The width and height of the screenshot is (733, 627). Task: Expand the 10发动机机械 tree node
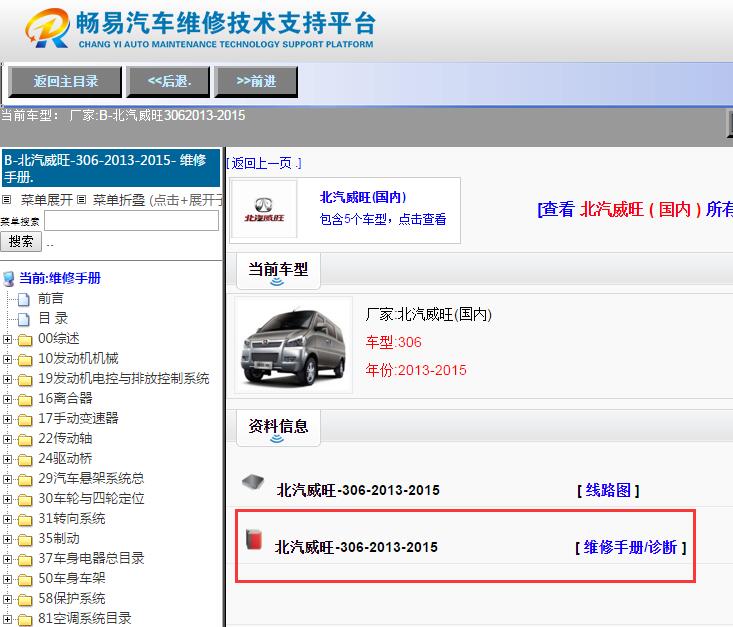[7, 360]
